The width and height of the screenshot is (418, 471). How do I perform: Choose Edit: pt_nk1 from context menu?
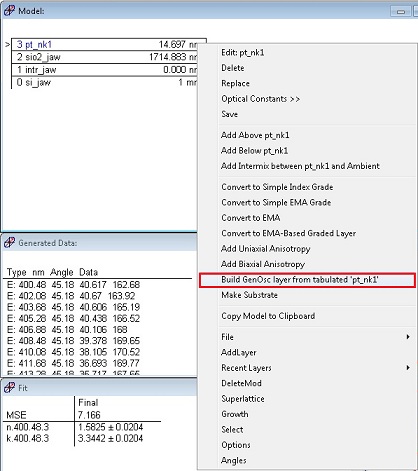coord(242,53)
